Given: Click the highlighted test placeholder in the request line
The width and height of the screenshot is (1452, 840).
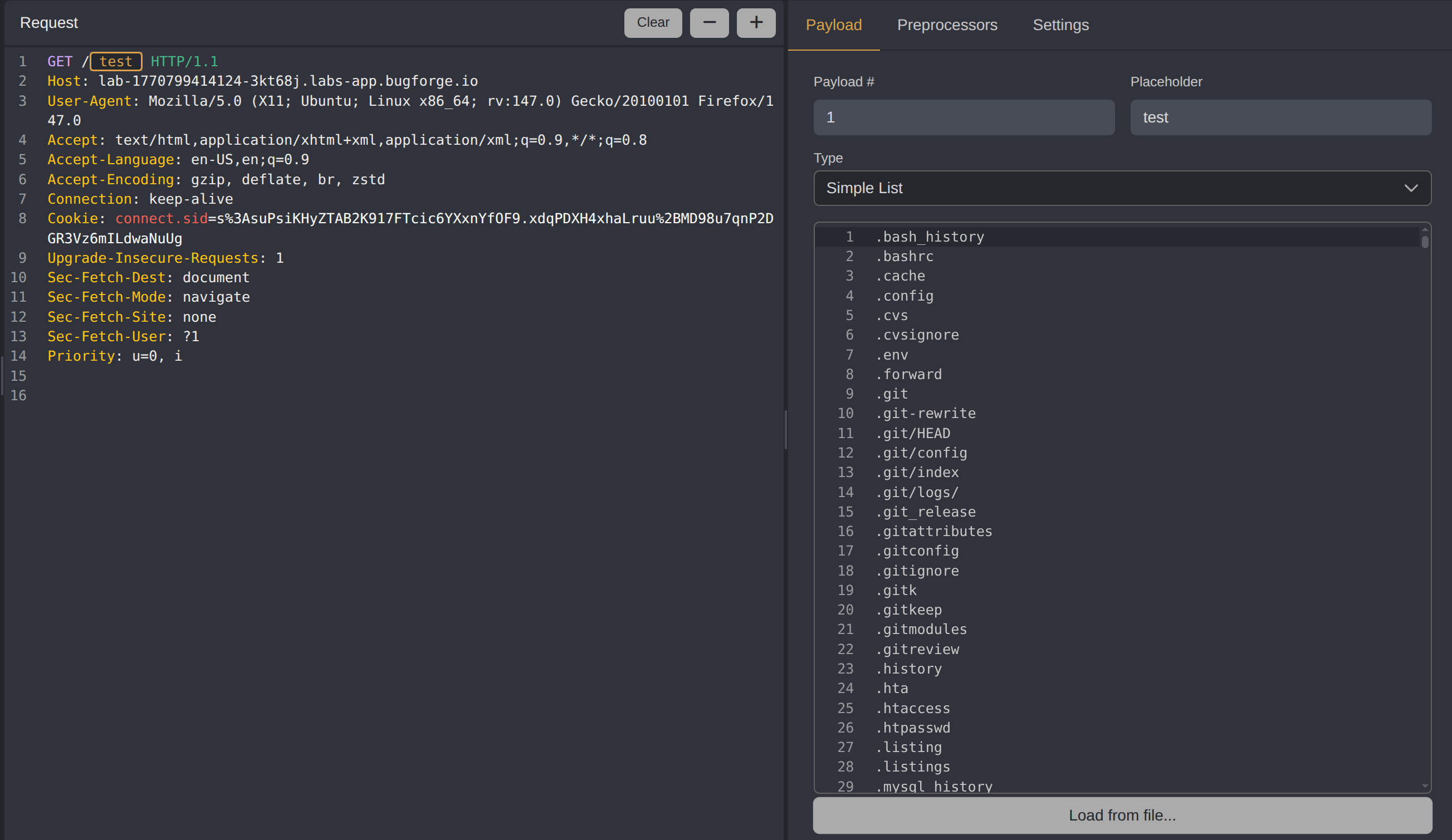Looking at the screenshot, I should coord(116,62).
